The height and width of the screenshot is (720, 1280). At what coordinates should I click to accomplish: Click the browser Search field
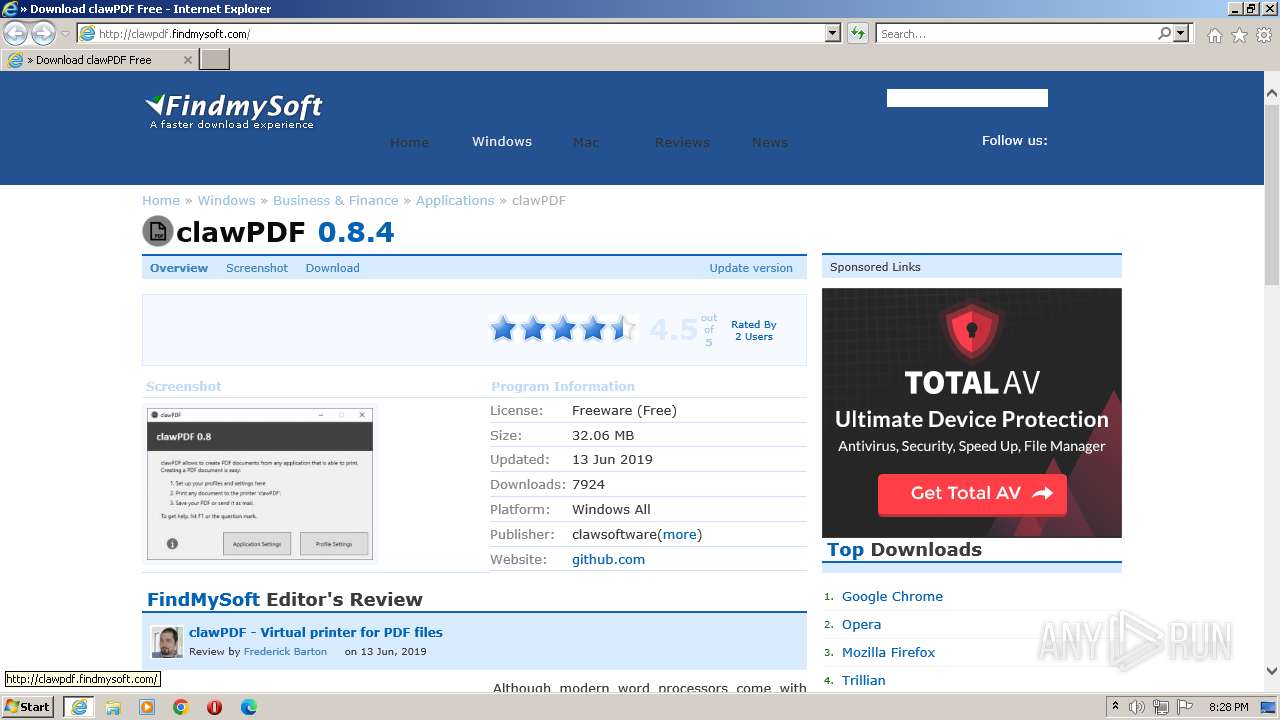1015,33
